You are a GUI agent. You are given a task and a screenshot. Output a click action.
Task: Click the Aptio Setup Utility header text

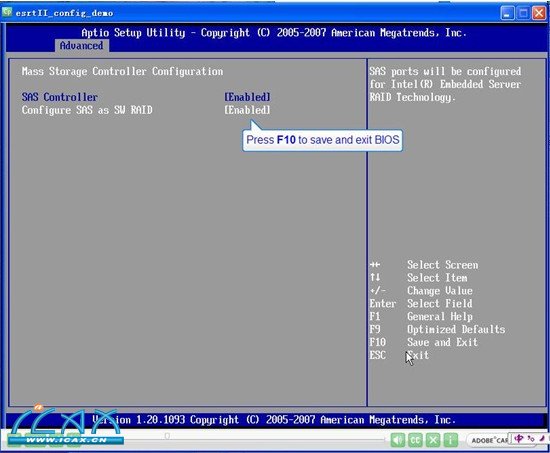click(x=274, y=33)
